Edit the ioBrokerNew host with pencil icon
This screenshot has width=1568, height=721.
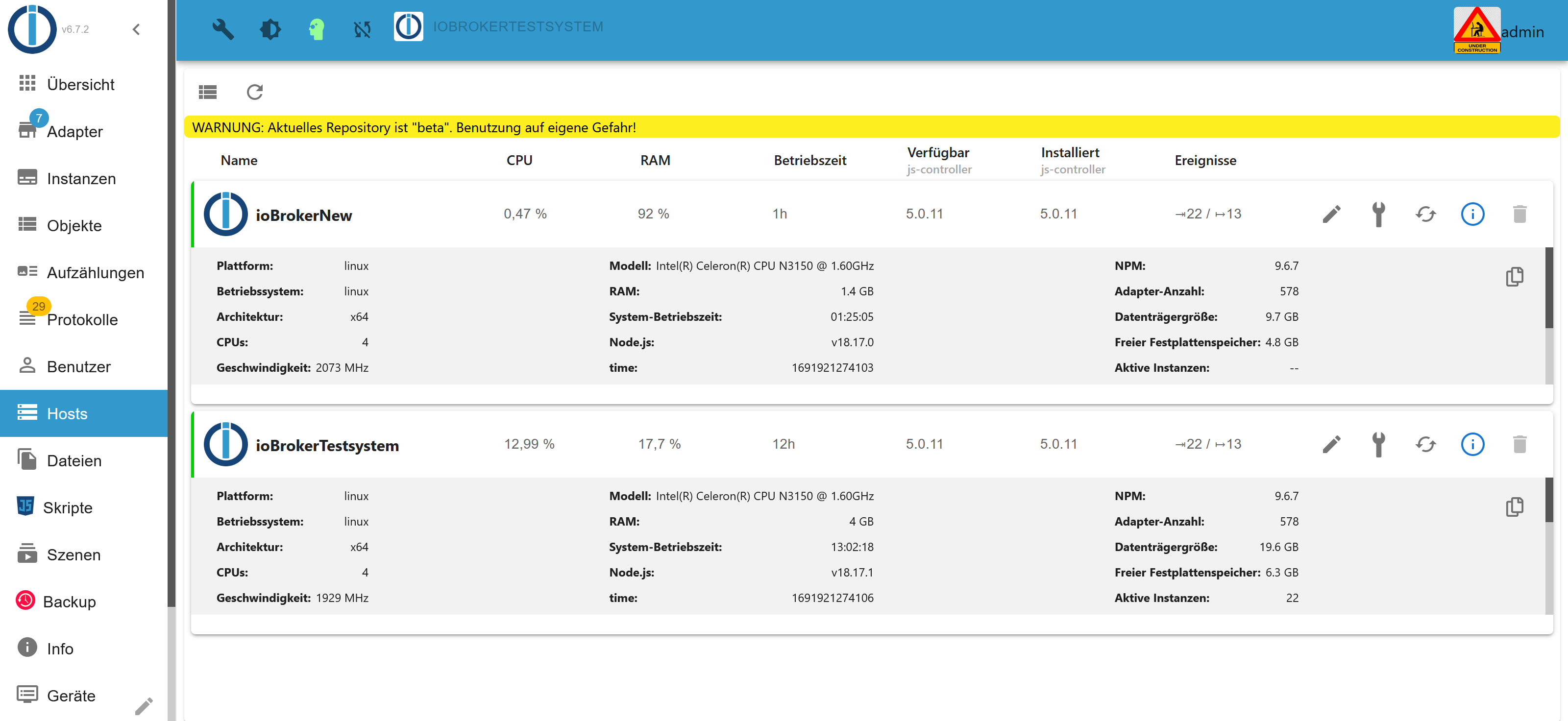pos(1331,214)
